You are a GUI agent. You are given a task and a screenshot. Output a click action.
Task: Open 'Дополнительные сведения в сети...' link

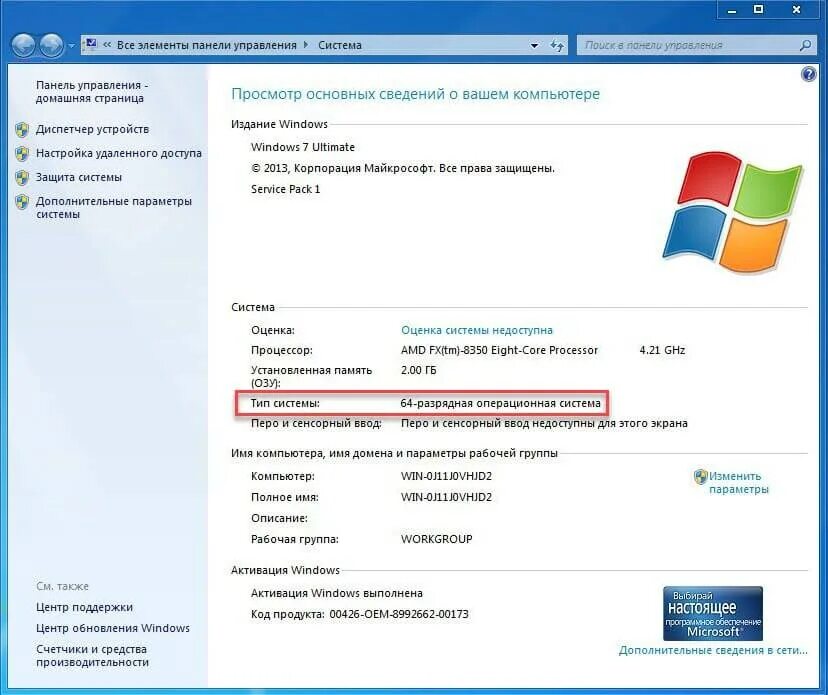(713, 650)
